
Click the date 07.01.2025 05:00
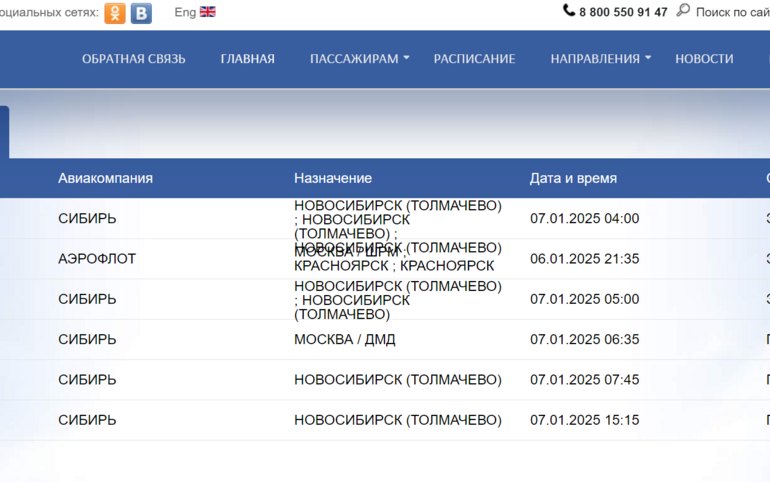(x=584, y=299)
